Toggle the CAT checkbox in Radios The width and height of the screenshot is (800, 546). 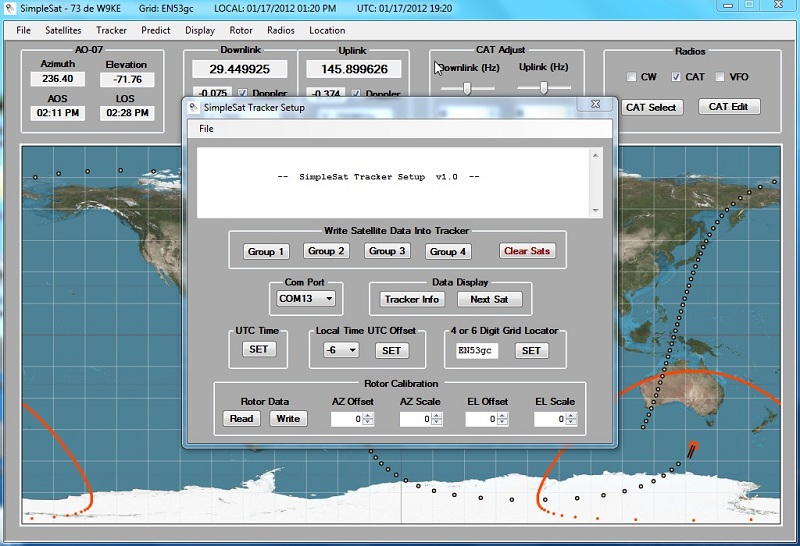[676, 77]
